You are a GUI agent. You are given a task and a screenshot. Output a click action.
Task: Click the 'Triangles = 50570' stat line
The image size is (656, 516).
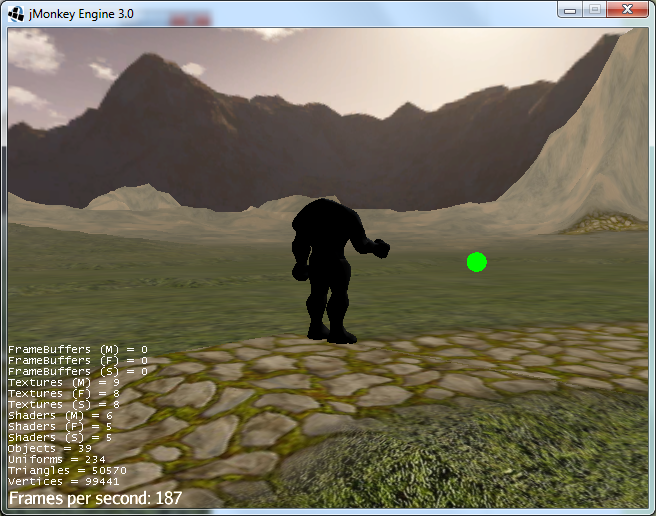point(67,470)
